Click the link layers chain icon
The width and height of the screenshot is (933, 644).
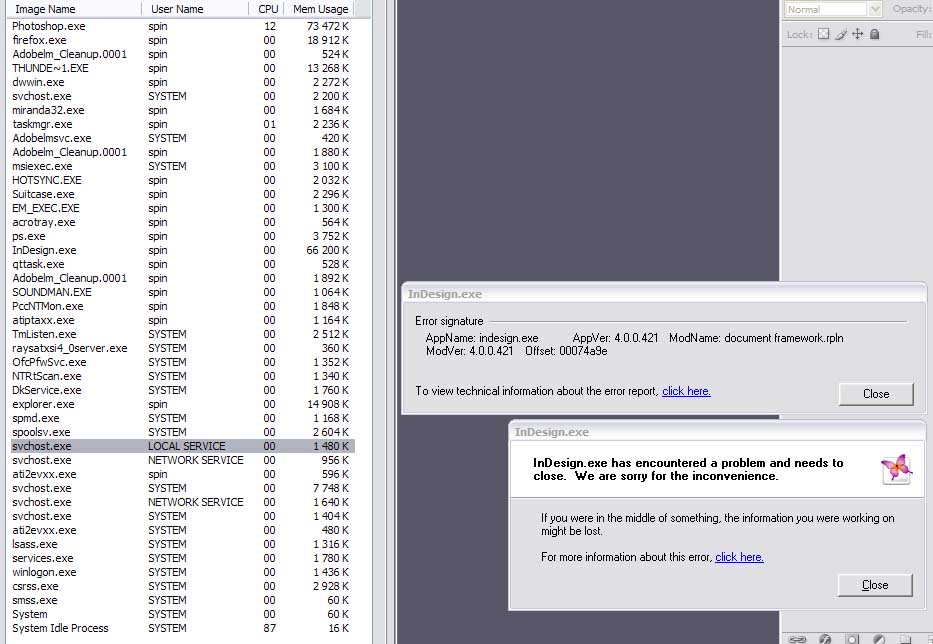(797, 639)
